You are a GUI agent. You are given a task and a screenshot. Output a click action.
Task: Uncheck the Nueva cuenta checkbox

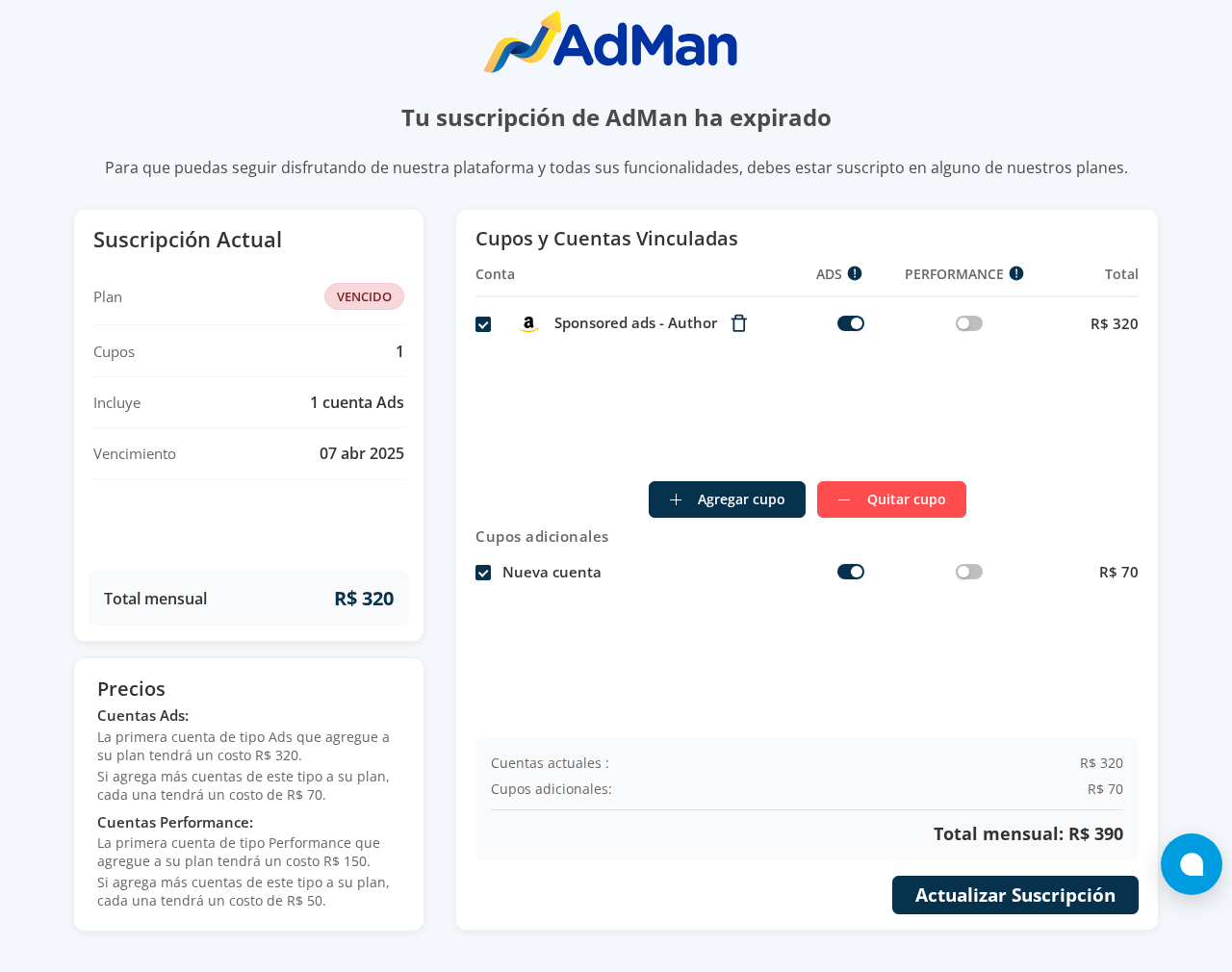483,573
